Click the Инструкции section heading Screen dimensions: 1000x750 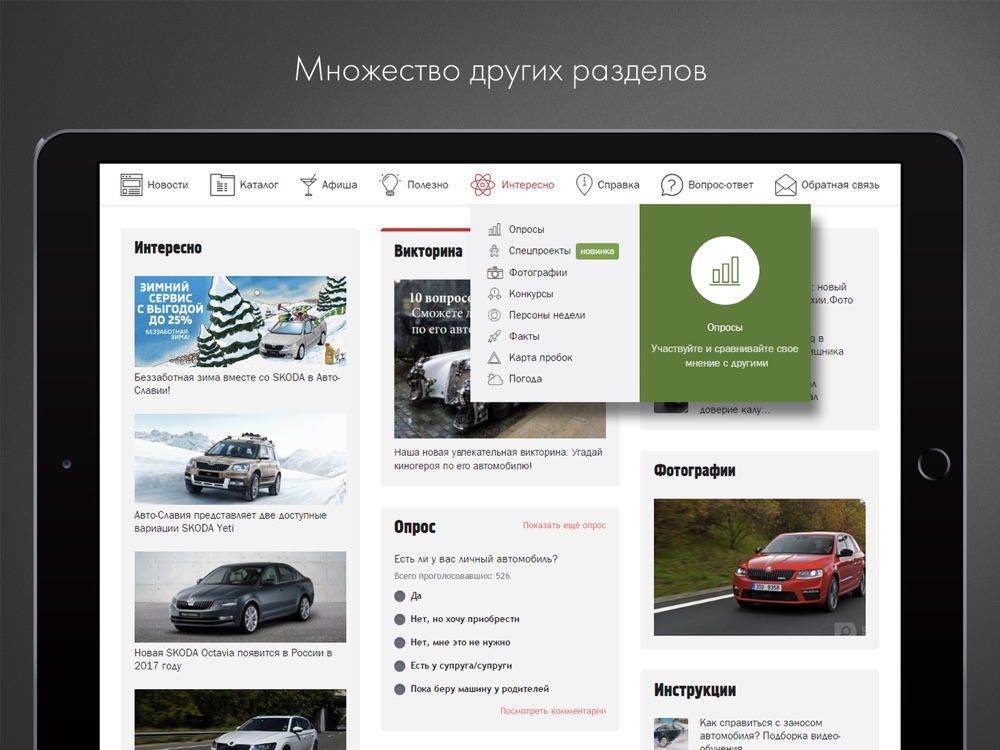(695, 690)
